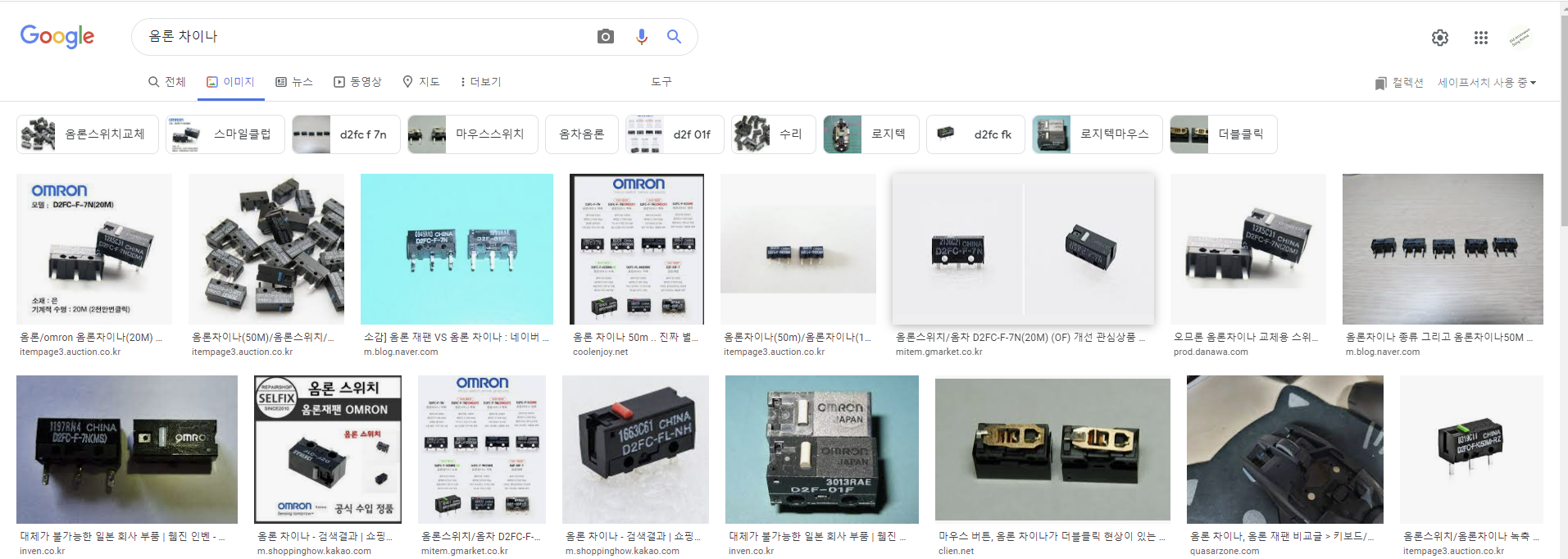
Task: Open the pile of black switches image
Action: point(266,249)
